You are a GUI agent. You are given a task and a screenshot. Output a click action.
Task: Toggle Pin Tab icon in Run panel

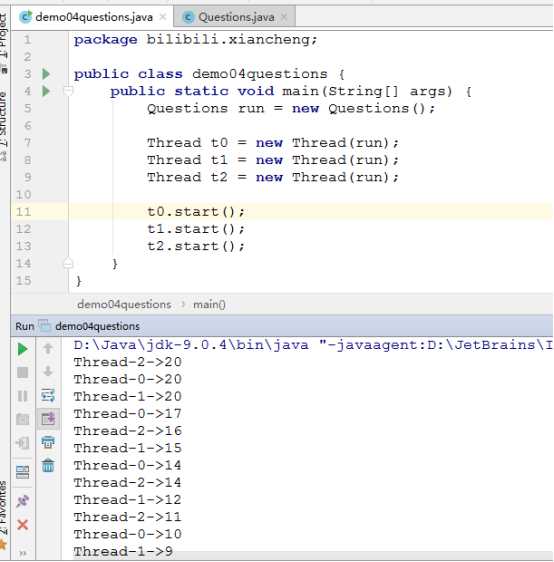(23, 500)
